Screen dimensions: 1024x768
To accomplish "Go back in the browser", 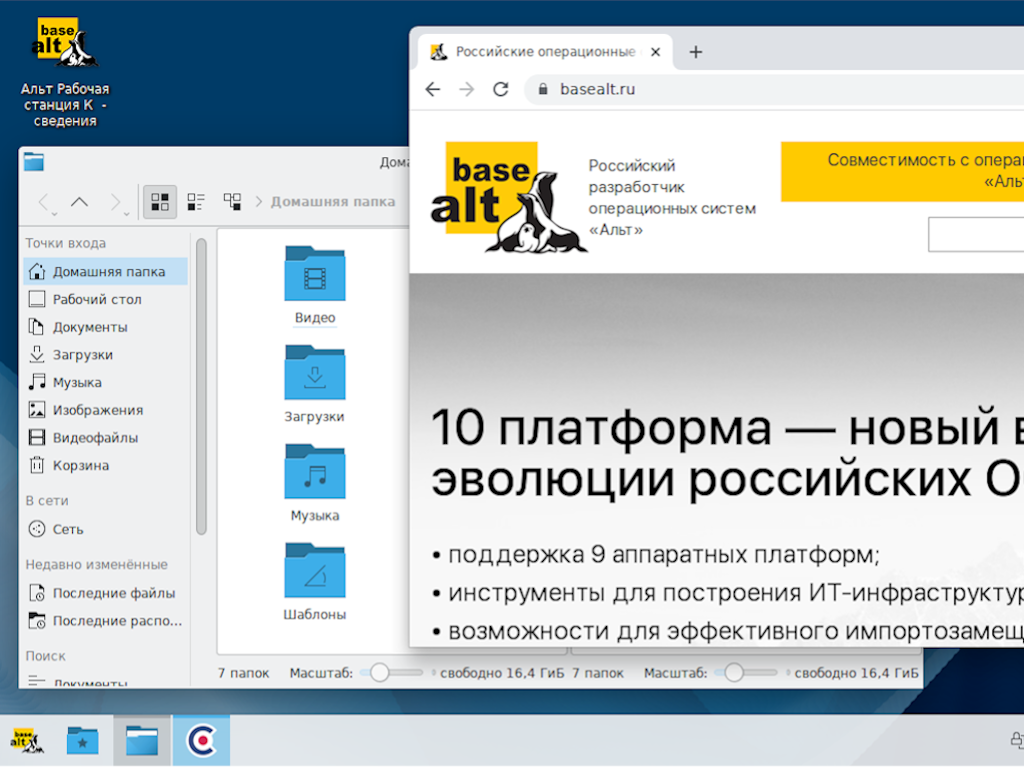I will point(433,89).
